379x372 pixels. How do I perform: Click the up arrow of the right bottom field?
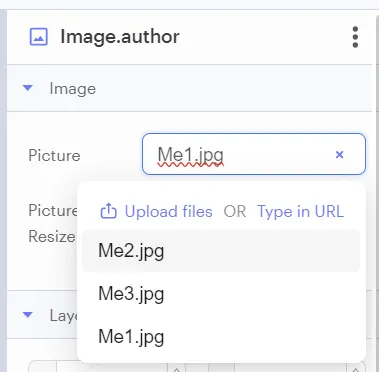pyautogui.click(x=356, y=369)
